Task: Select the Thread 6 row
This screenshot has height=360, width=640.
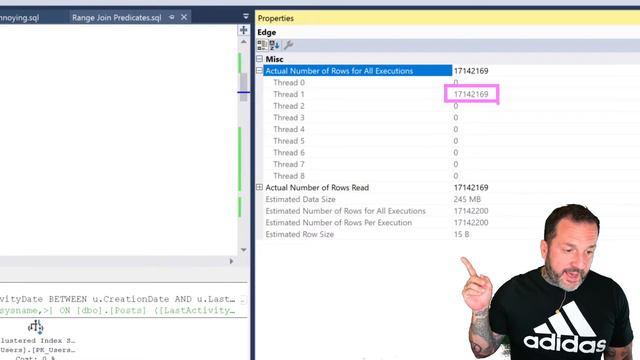Action: click(289, 153)
